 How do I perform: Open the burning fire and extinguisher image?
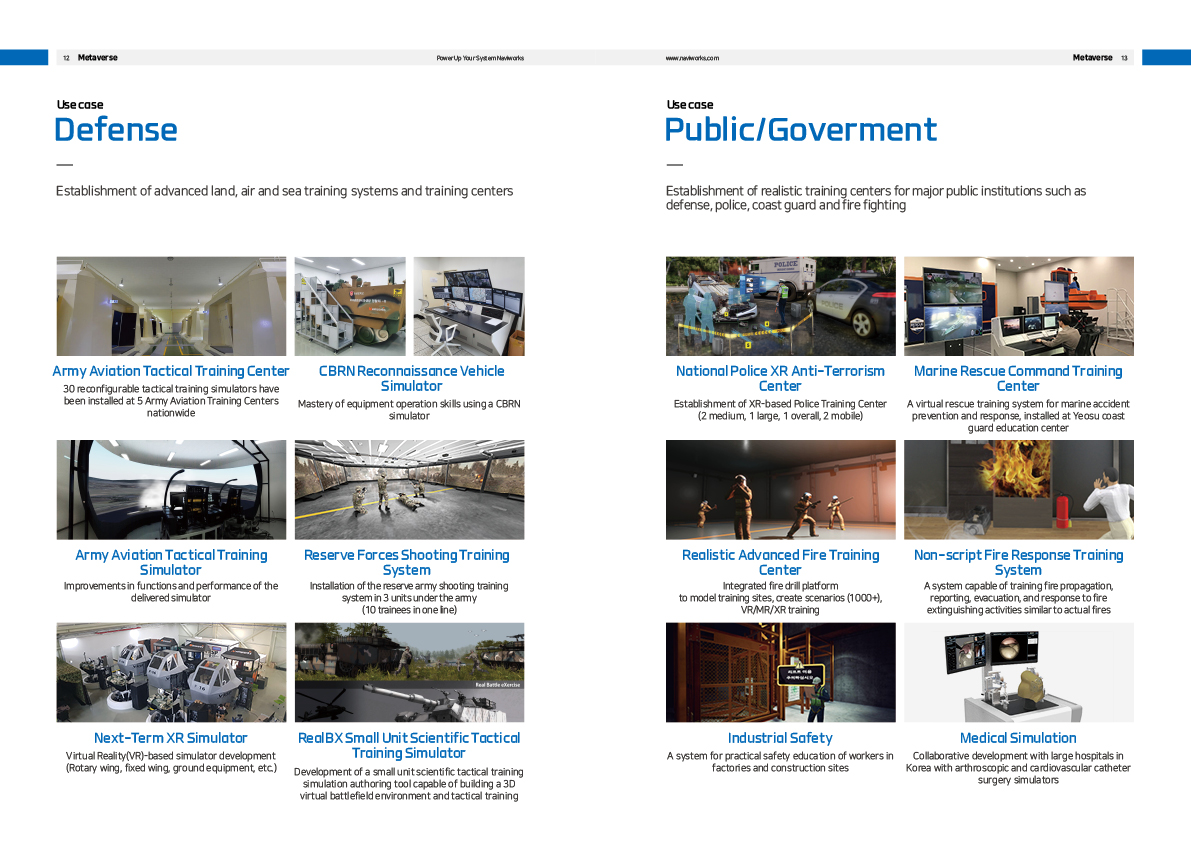(1019, 490)
